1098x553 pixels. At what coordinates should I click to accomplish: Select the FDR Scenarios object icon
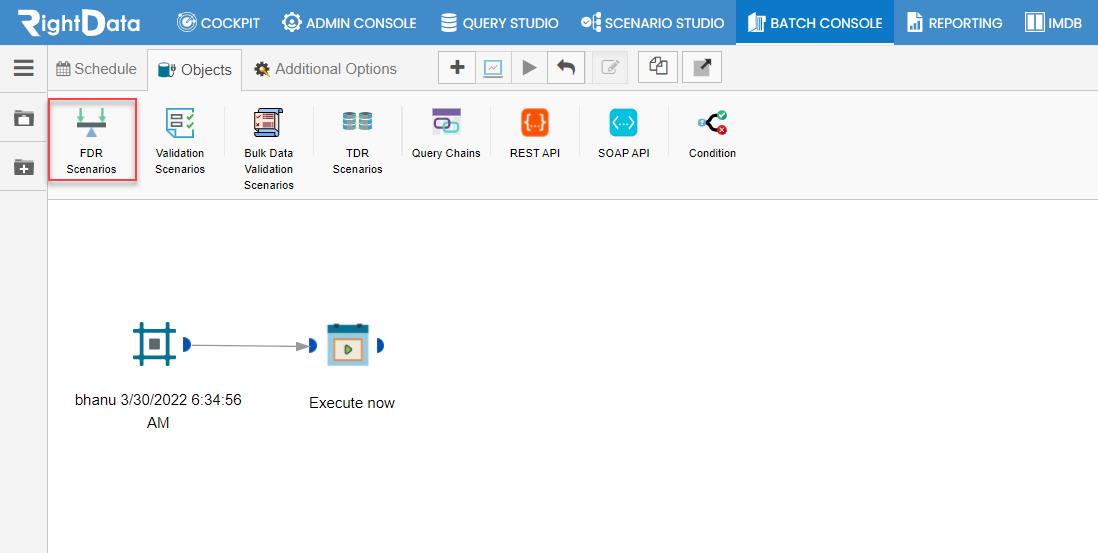[x=92, y=122]
